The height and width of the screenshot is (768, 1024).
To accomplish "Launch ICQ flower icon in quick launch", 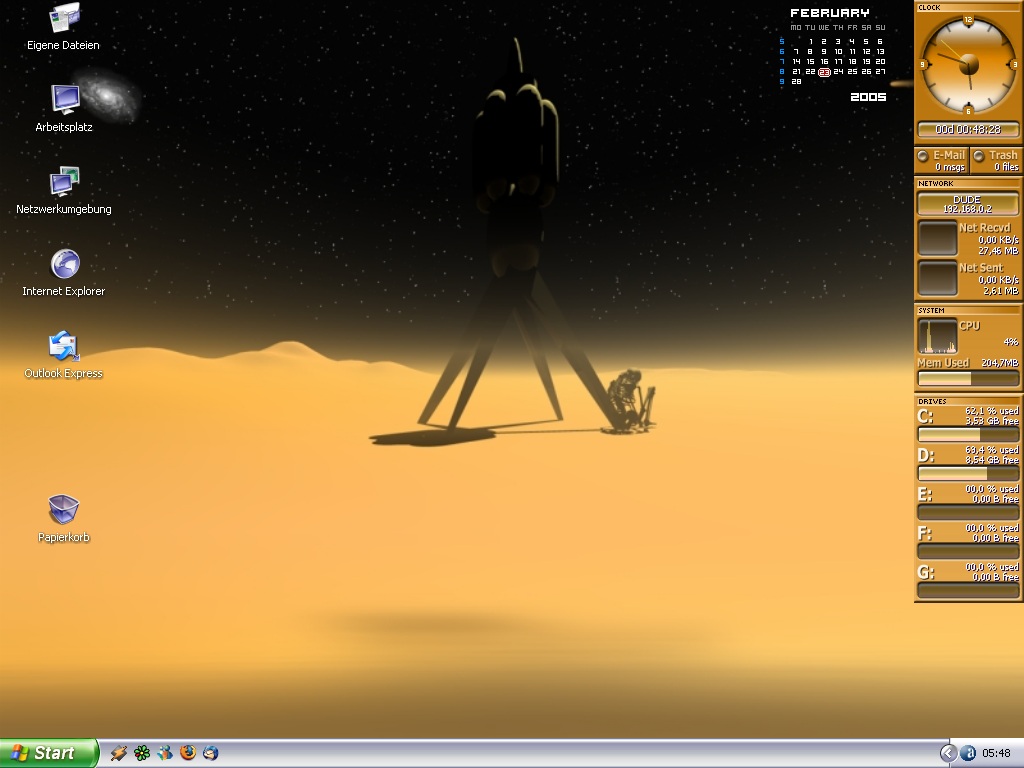I will pos(142,753).
